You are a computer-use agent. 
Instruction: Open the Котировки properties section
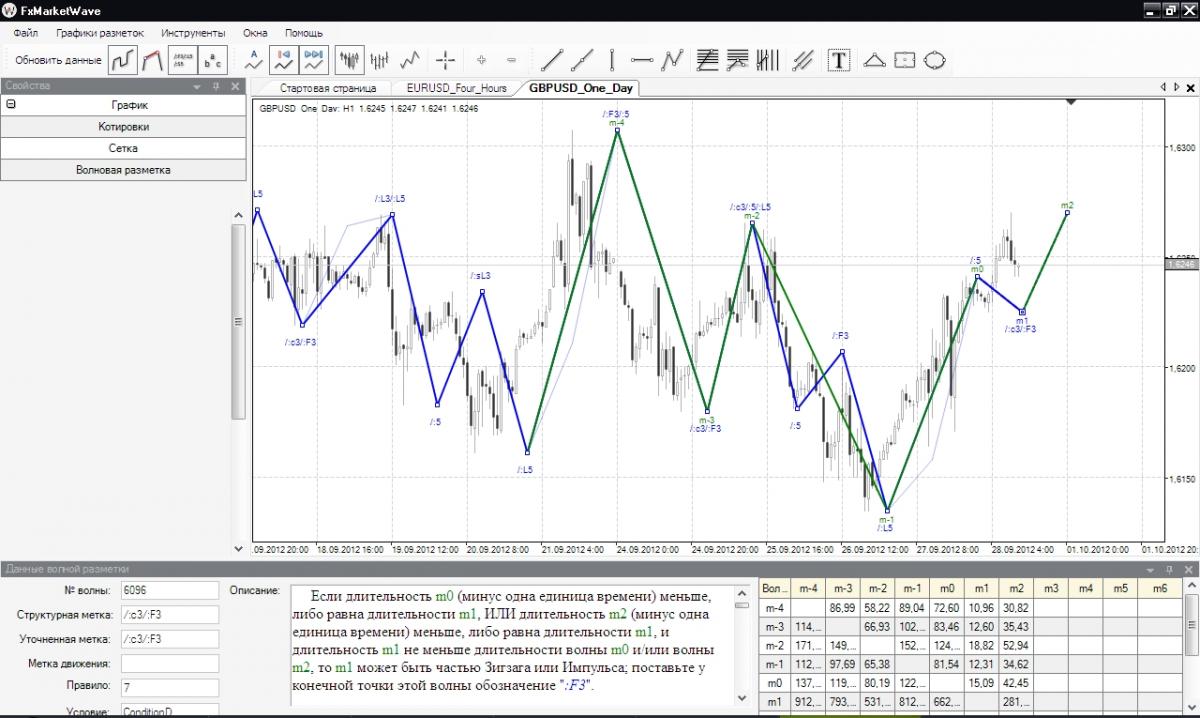click(x=123, y=126)
